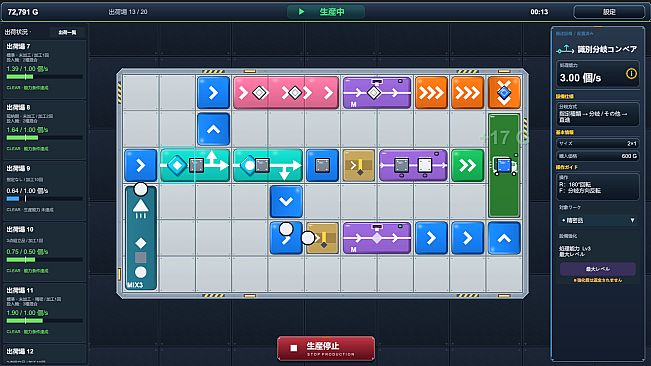Select the tan gate tile in bottom row
The image size is (651, 366).
click(323, 238)
